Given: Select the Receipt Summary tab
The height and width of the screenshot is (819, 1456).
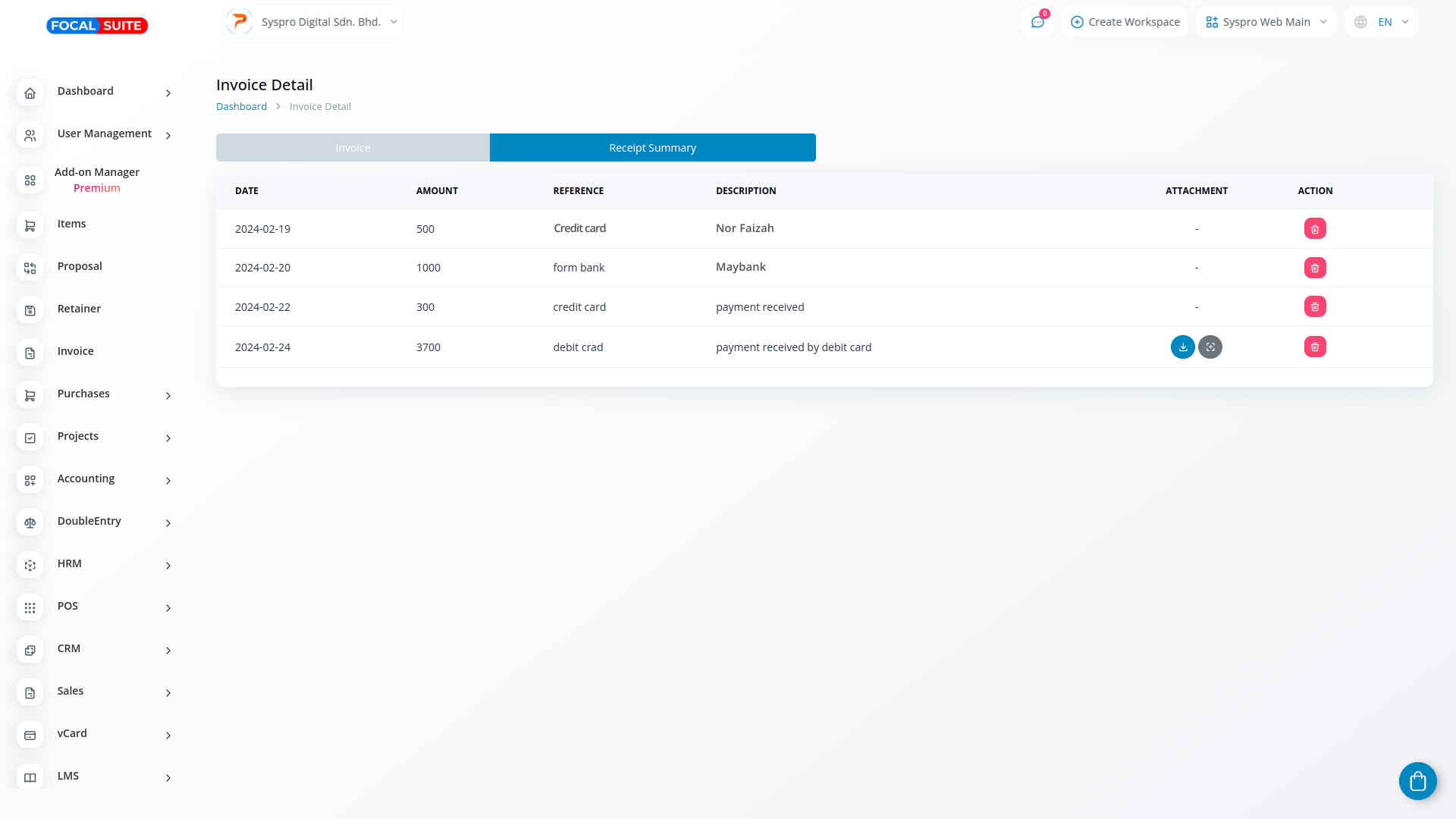Looking at the screenshot, I should click(x=652, y=148).
